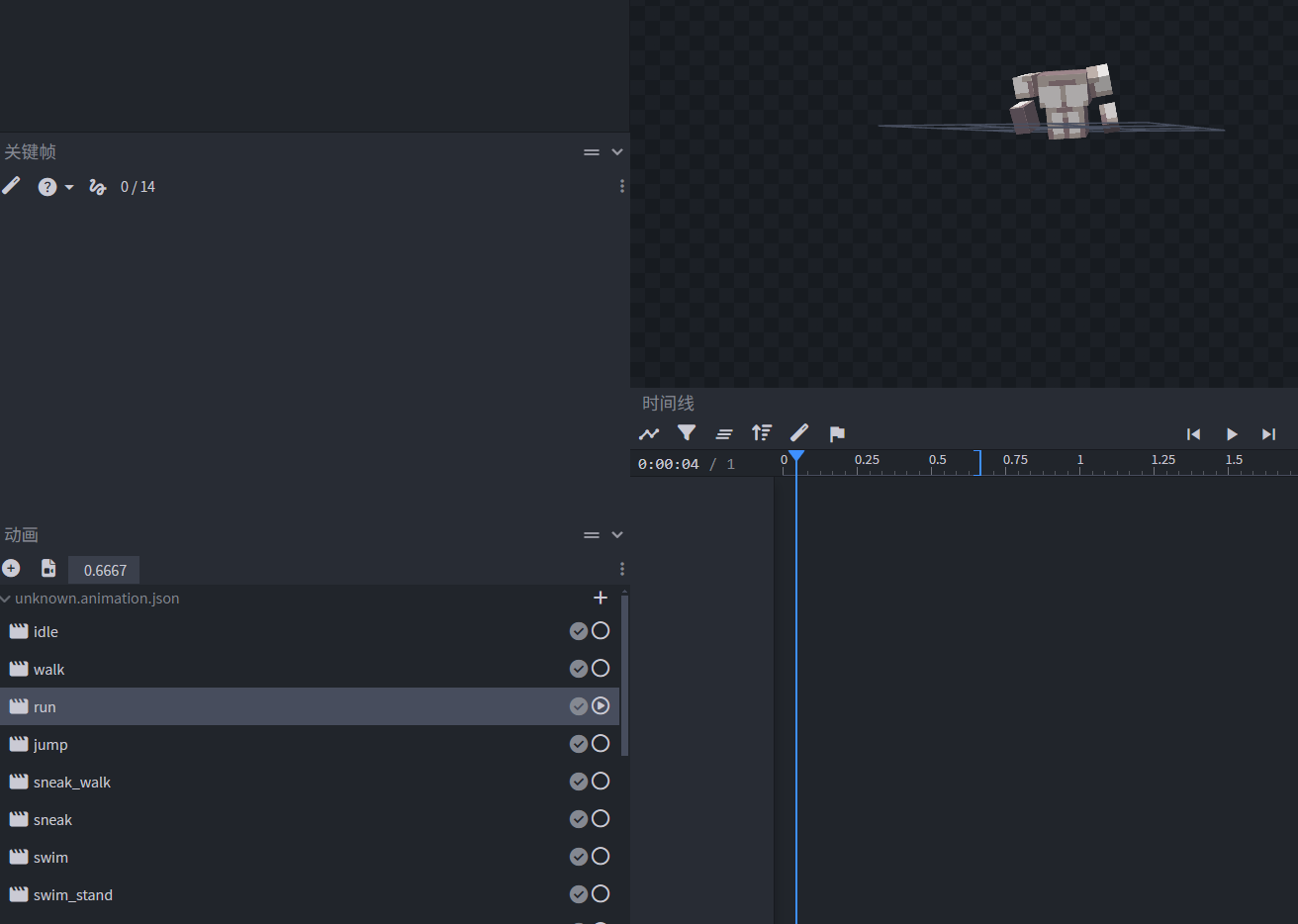Select the jump animation
Image resolution: width=1298 pixels, height=924 pixels.
[310, 744]
